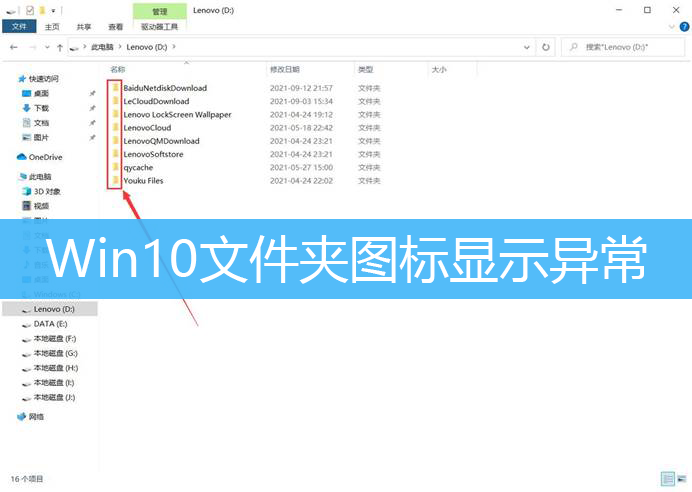
Task: Select OneDrive in the navigation pane
Action: [44, 157]
